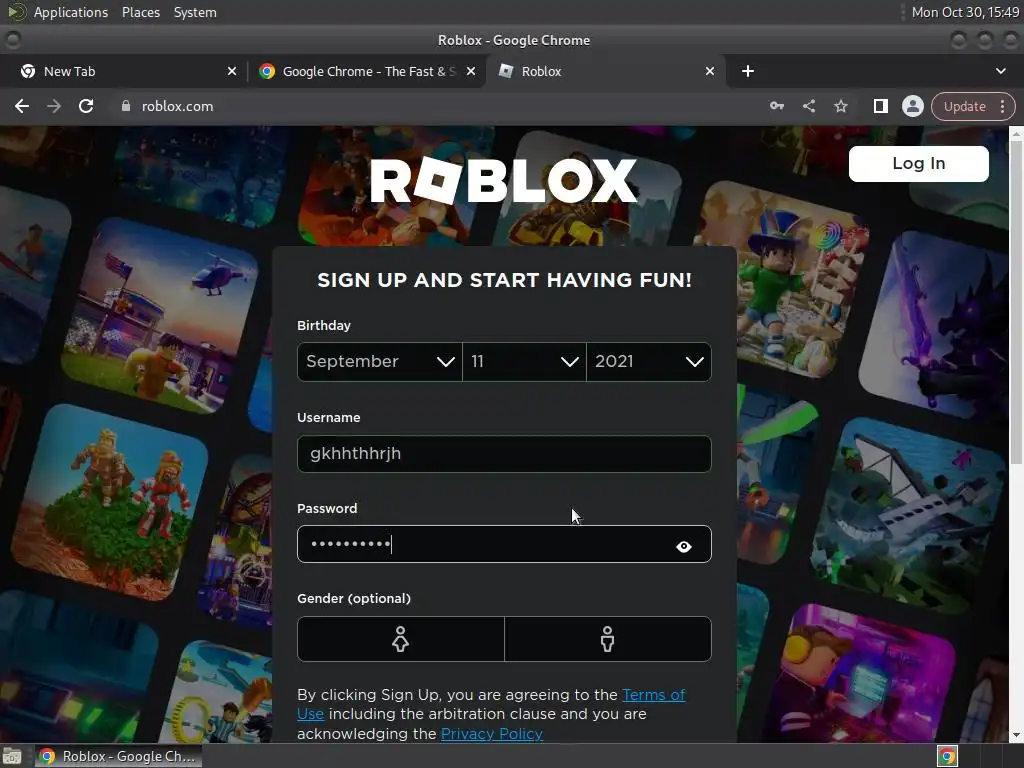Click the clock showing Mon Oct 30
The width and height of the screenshot is (1024, 768).
[x=965, y=12]
